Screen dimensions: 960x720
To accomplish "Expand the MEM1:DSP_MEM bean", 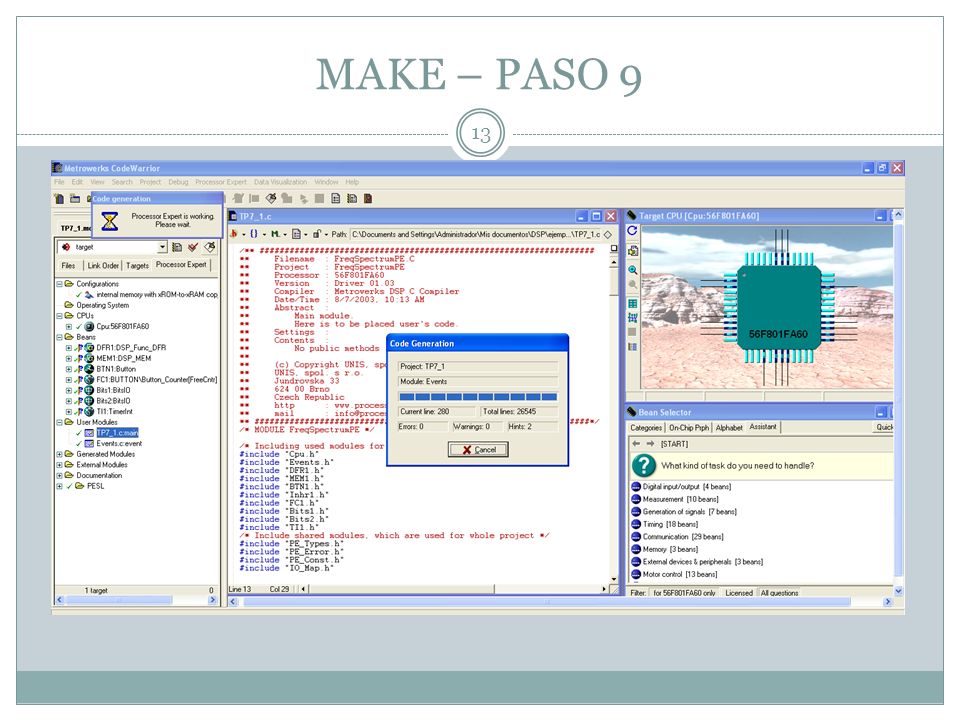I will pos(69,359).
